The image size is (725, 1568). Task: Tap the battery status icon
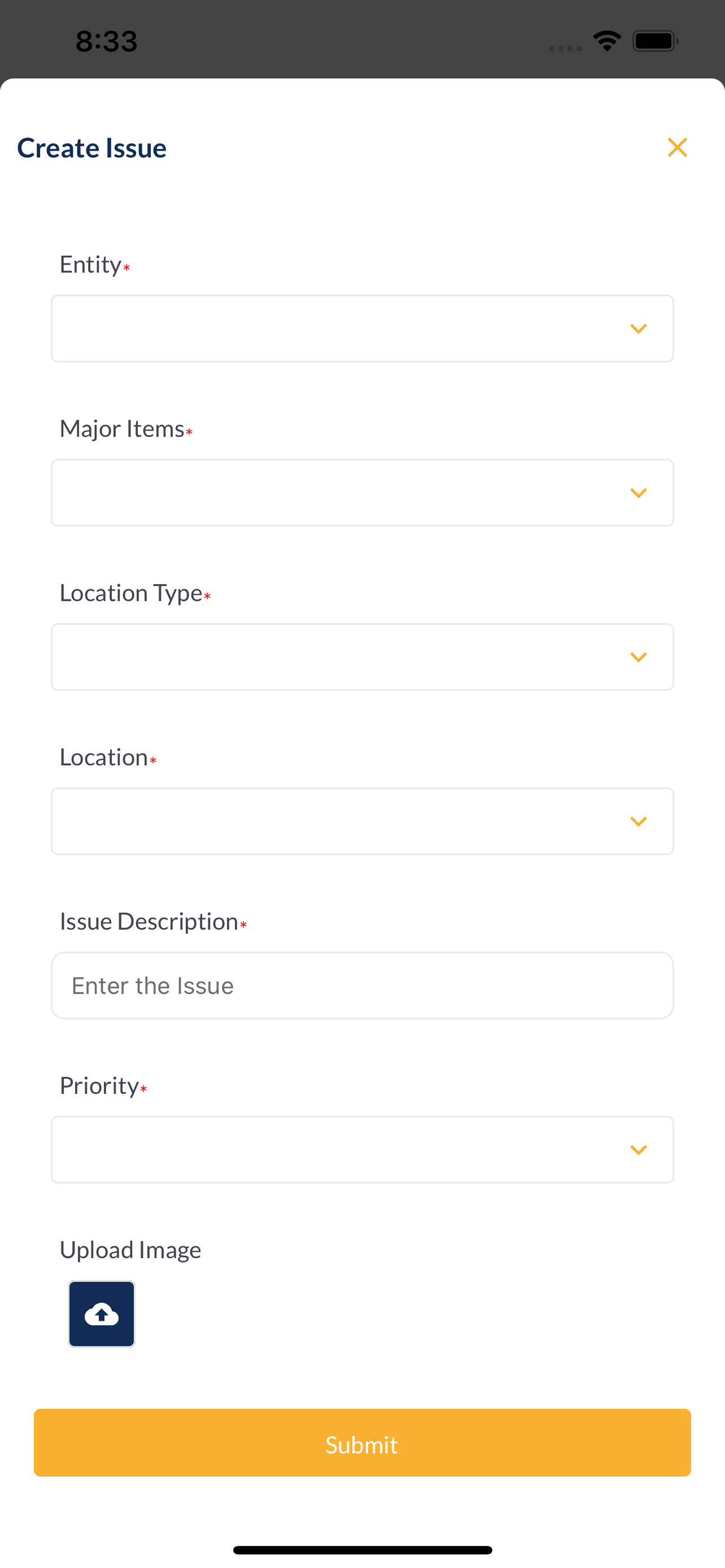(x=656, y=41)
